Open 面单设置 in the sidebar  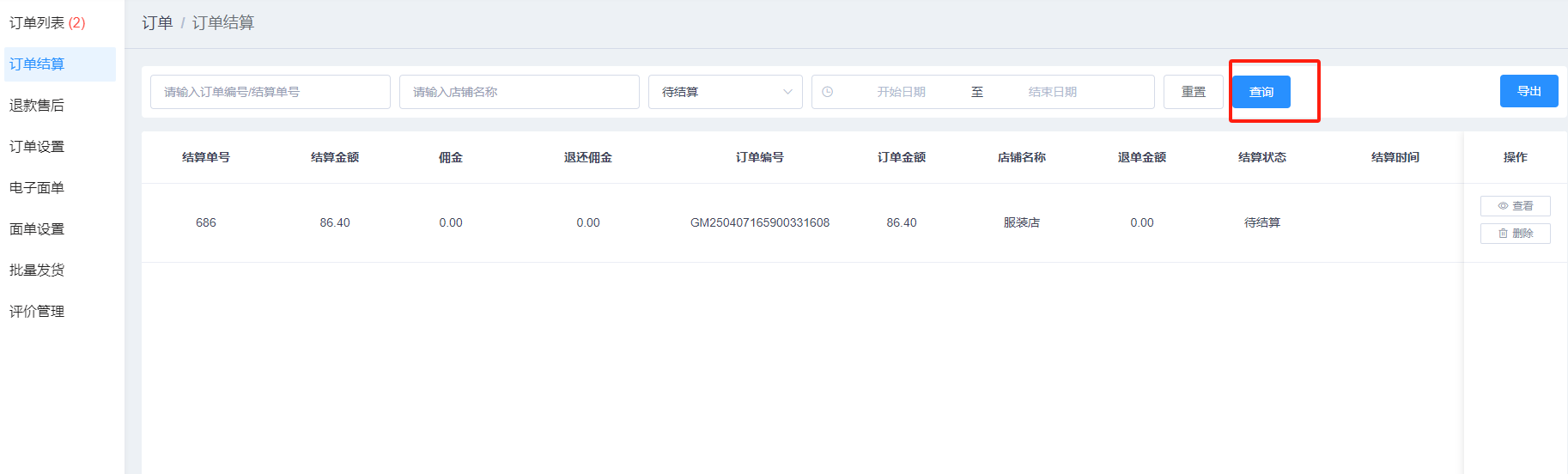(37, 229)
